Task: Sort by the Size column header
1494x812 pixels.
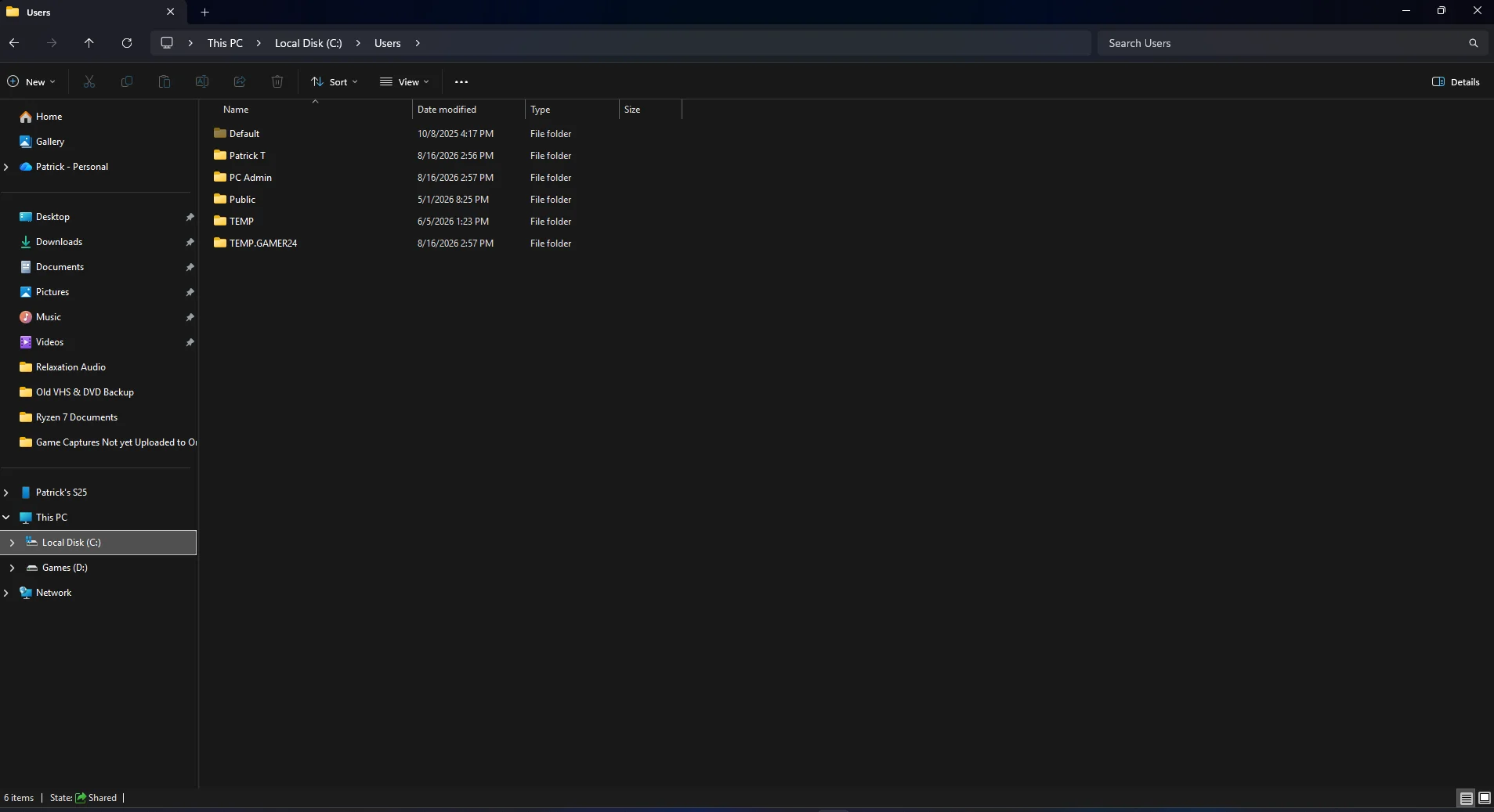Action: pos(650,110)
